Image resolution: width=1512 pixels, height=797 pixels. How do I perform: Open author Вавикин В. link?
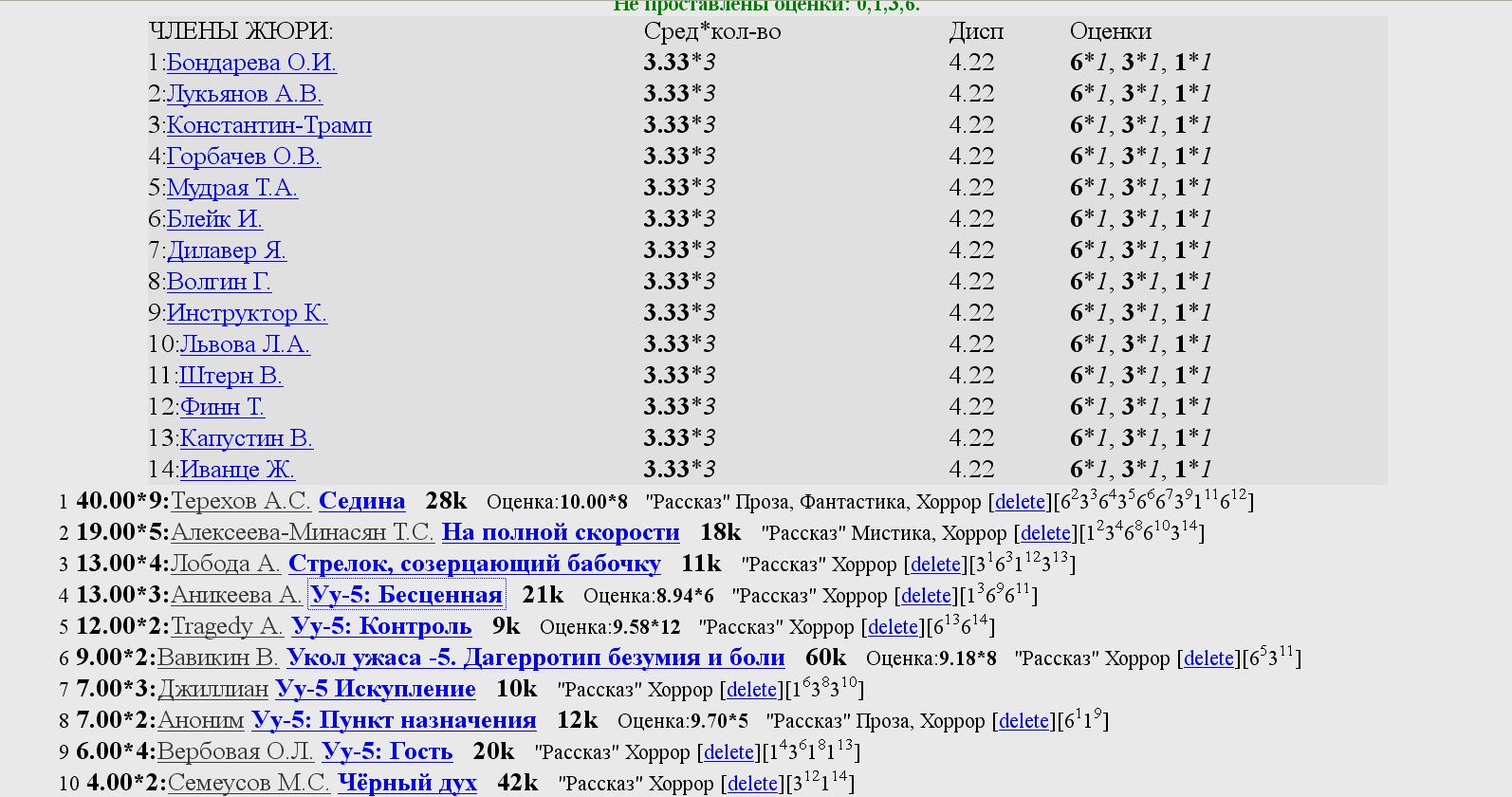point(218,658)
